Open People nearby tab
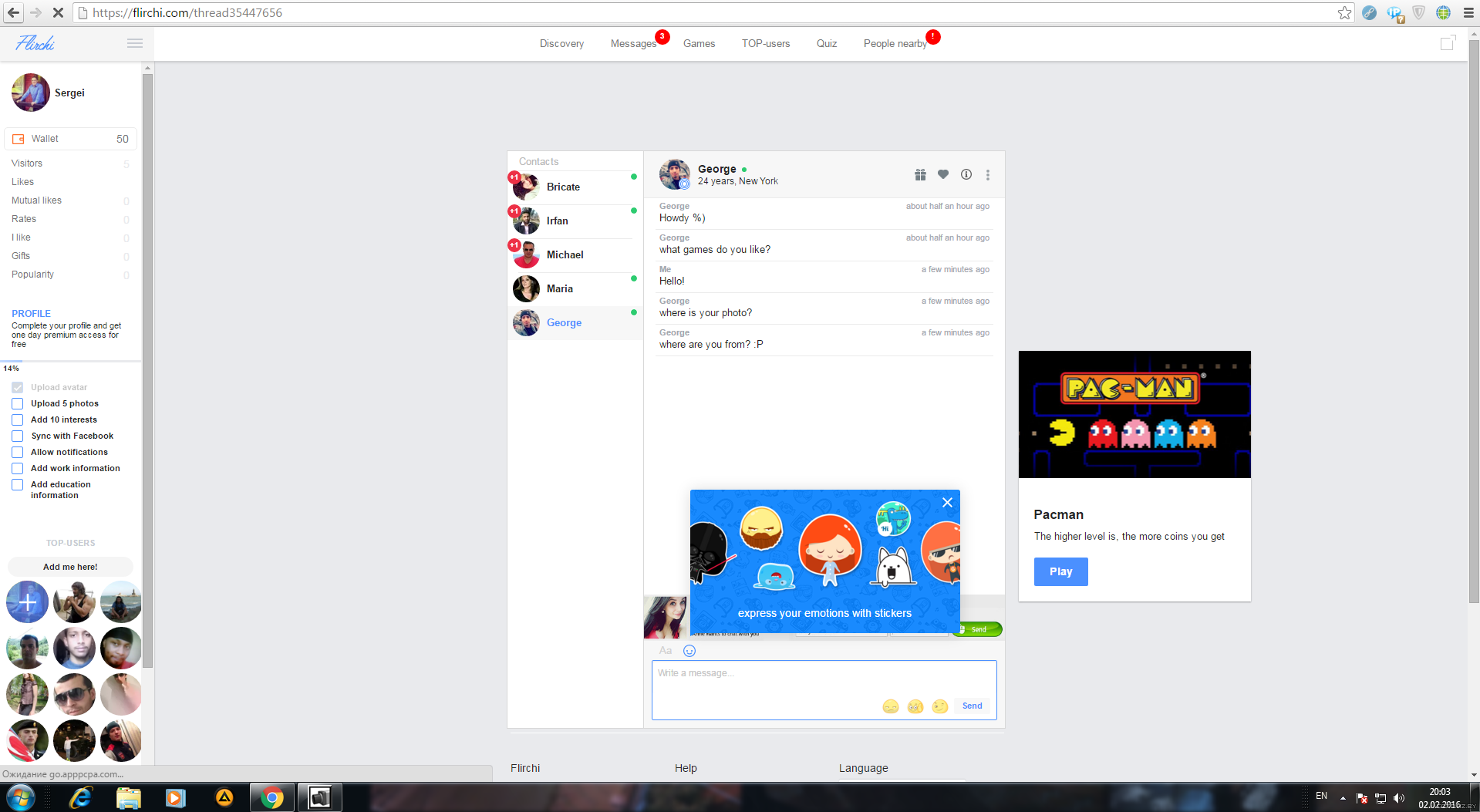 pyautogui.click(x=895, y=44)
